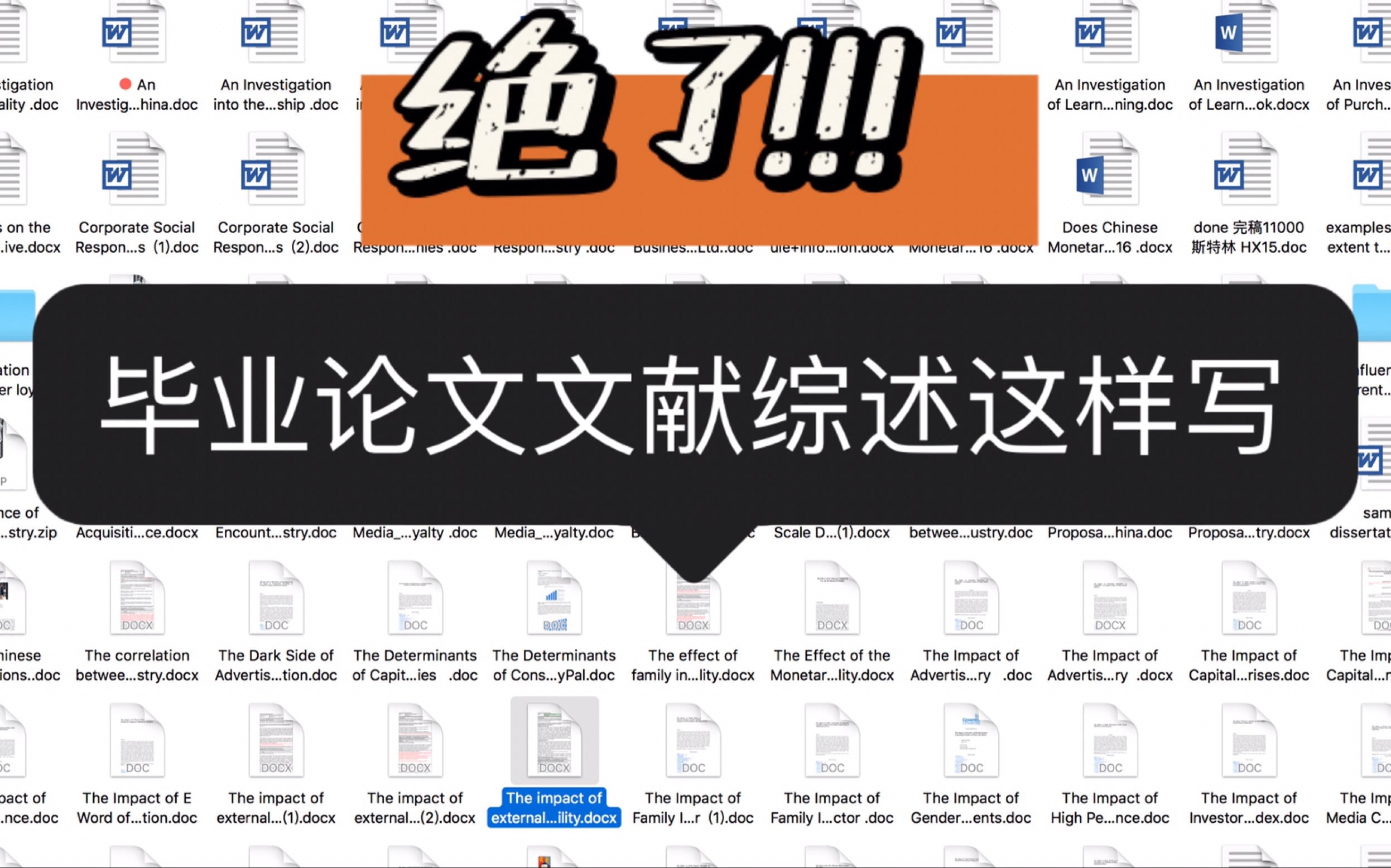Viewport: 1391px width, 868px height.
Task: Select the file label Respon...stry .doc
Action: 554,249
